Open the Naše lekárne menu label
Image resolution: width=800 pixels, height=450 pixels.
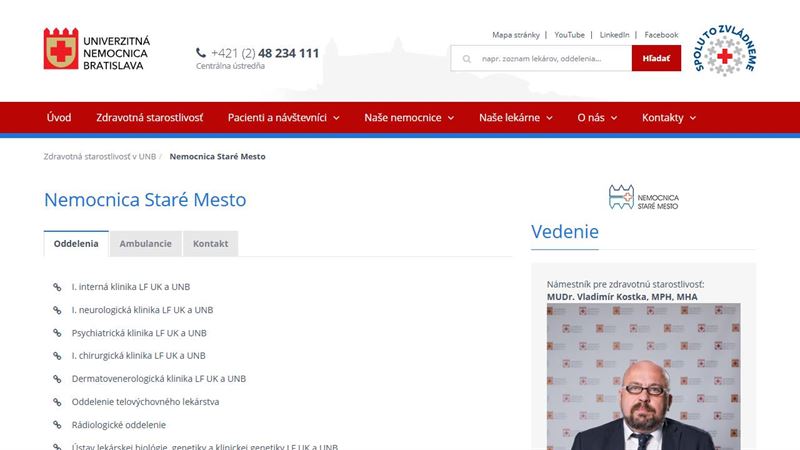(509, 117)
